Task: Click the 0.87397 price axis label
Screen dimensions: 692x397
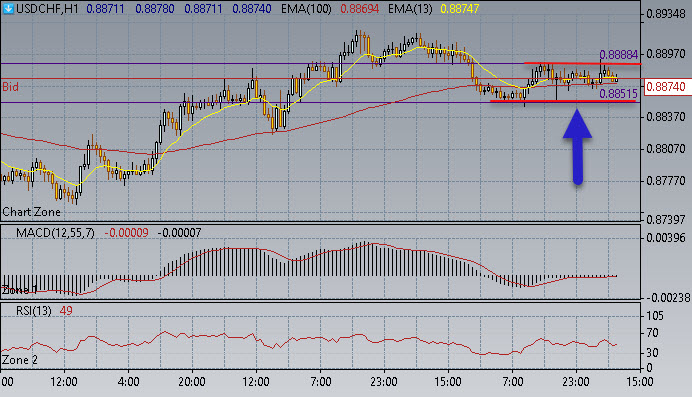Action: [666, 219]
